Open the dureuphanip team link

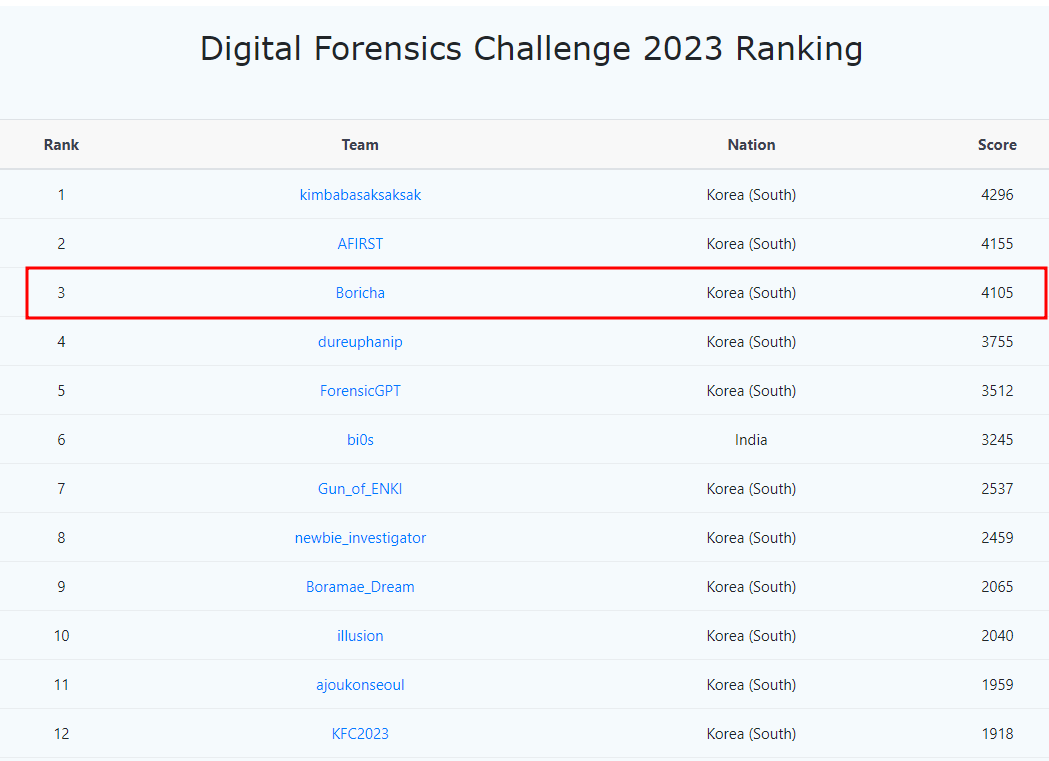click(360, 342)
